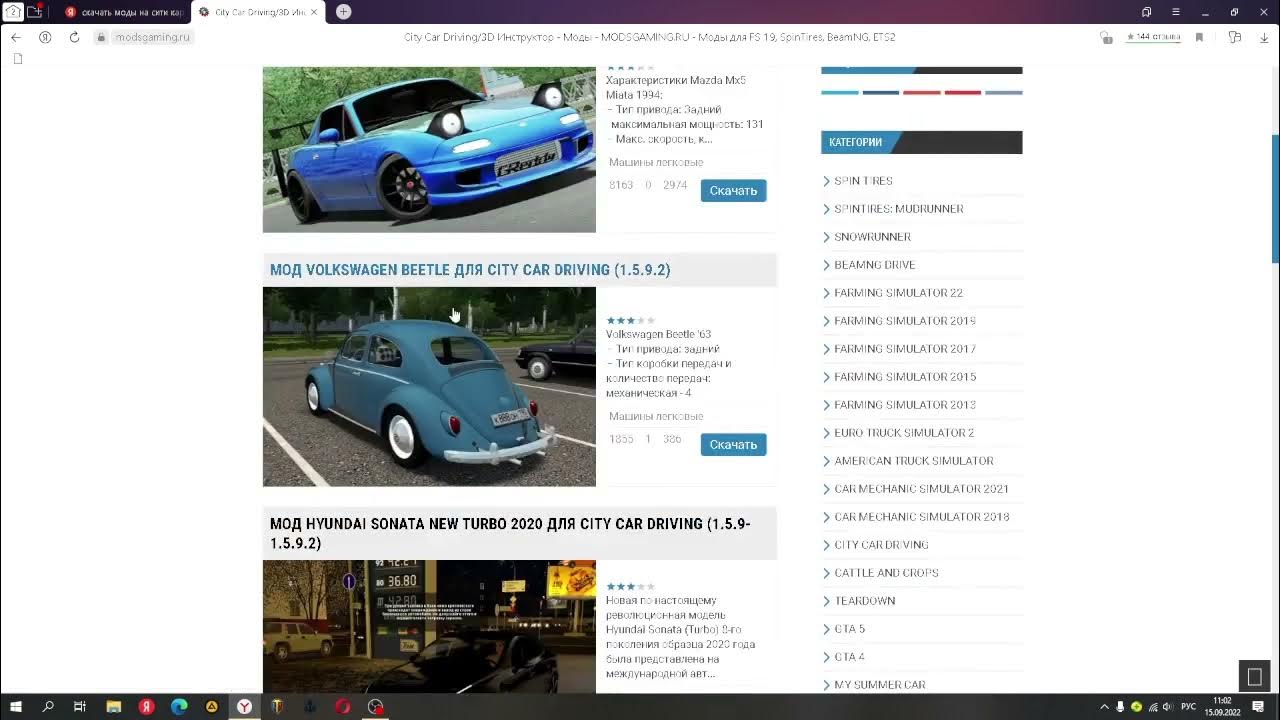The width and height of the screenshot is (1280, 720).
Task: Click the protection icon left of 144 reviews
Action: pos(1106,37)
